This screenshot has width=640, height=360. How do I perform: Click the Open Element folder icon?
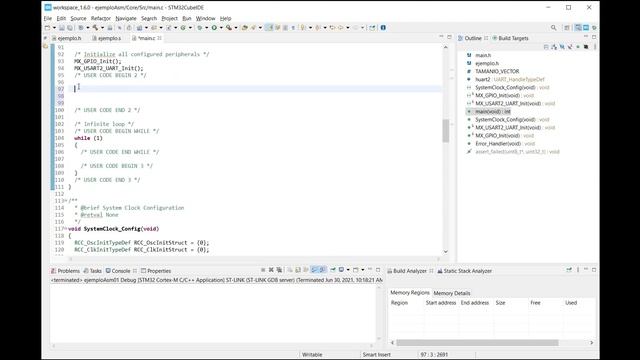[x=244, y=28]
